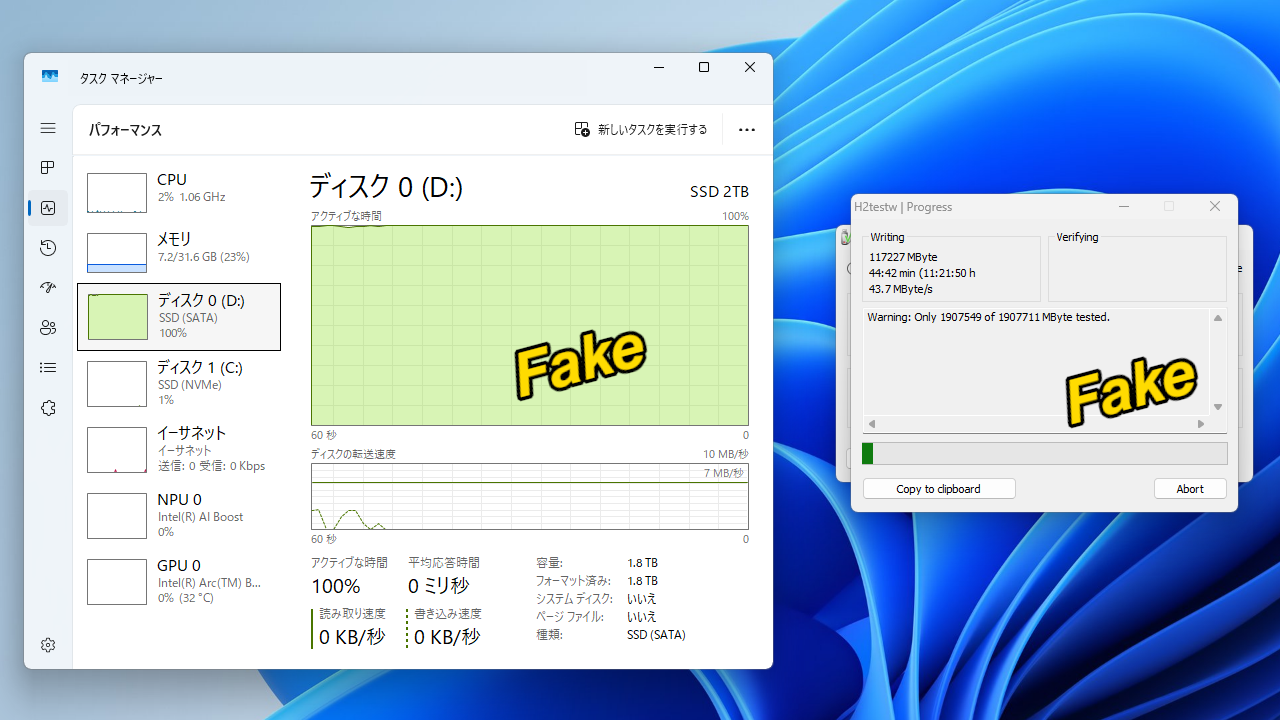Click the 容量 capacity label
Screen dimensions: 1280x720
click(549, 563)
